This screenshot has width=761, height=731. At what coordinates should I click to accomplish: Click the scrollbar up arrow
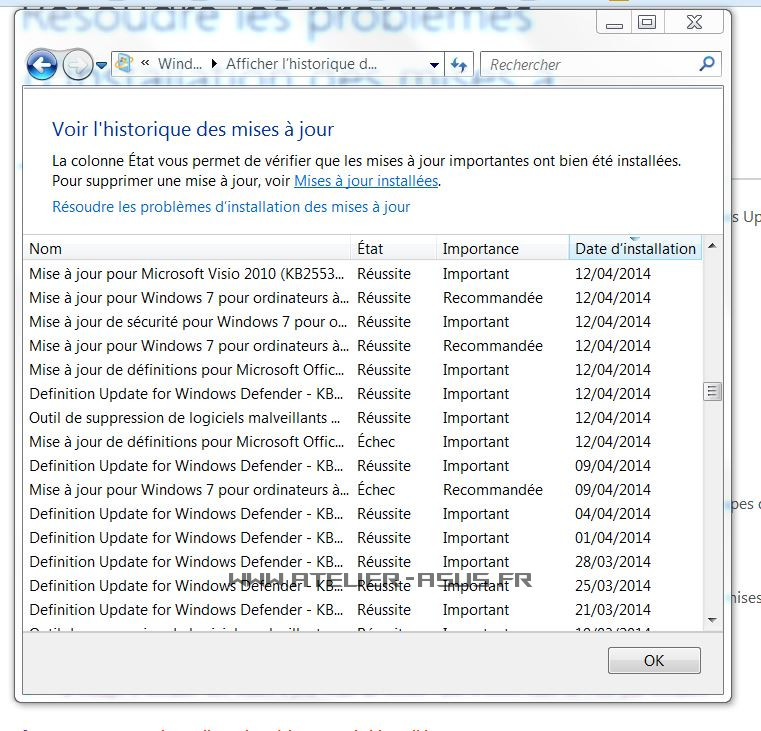[x=712, y=246]
